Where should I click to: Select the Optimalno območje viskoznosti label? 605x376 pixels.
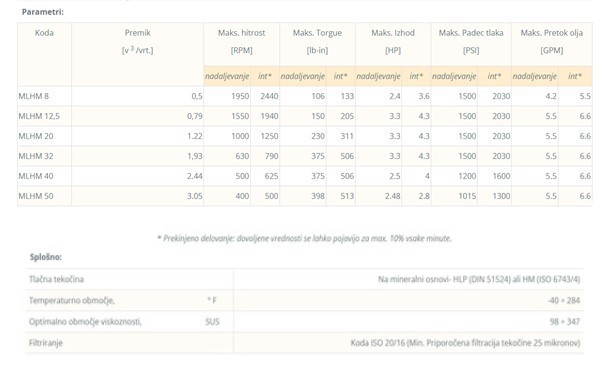[x=85, y=322]
